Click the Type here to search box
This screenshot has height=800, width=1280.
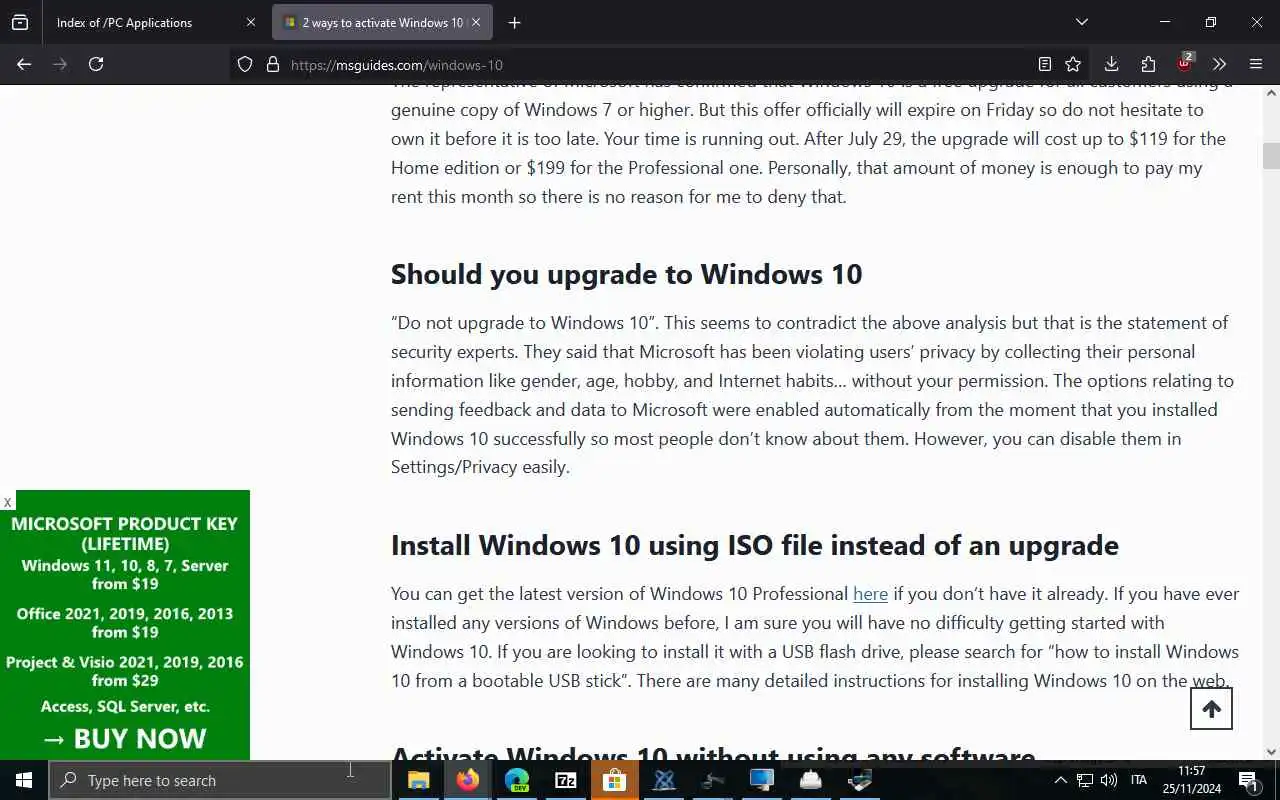point(220,780)
